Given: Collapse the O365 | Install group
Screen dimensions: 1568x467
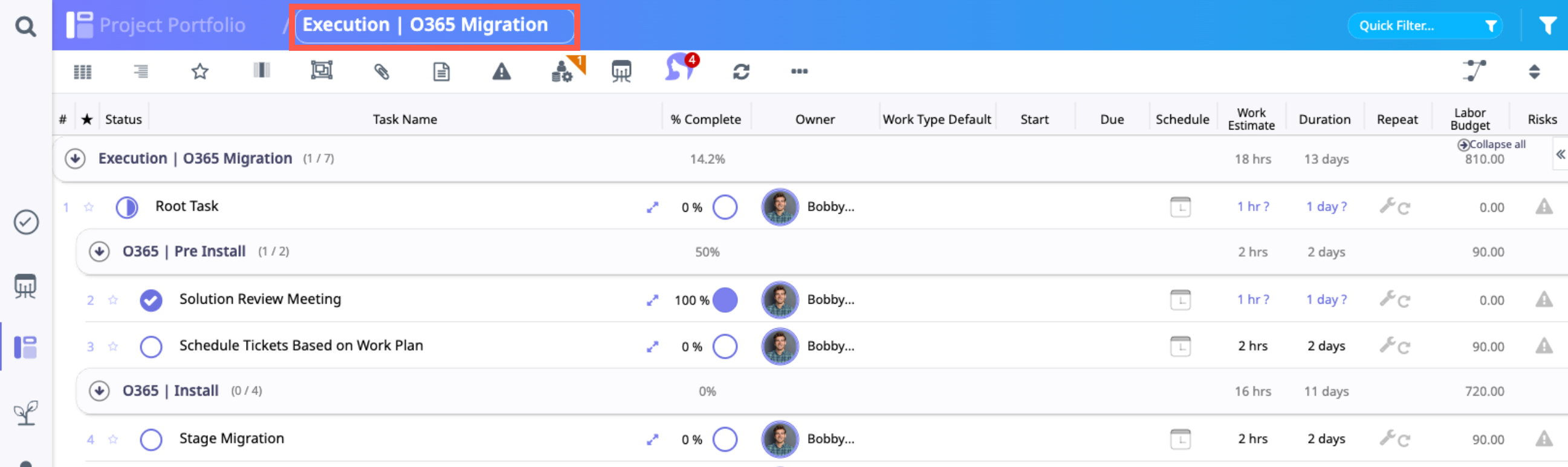Looking at the screenshot, I should 99,391.
